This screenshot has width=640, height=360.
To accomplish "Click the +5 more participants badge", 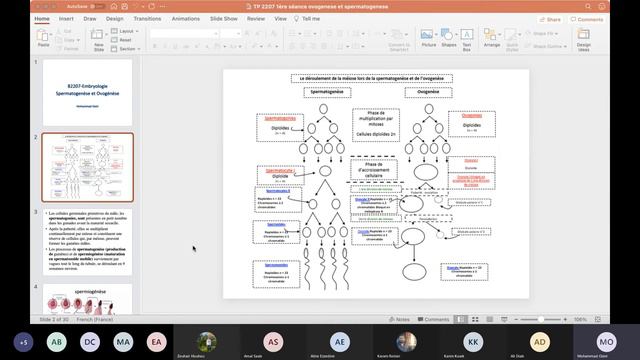I will pyautogui.click(x=23, y=342).
